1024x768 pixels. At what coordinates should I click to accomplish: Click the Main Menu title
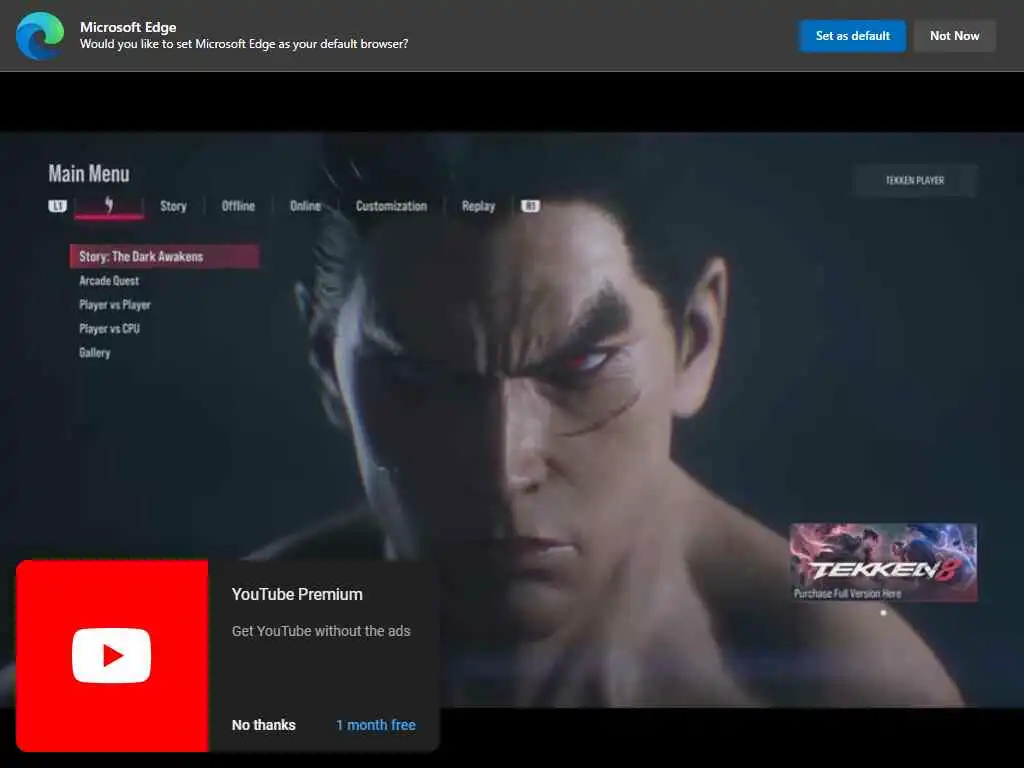tap(89, 174)
